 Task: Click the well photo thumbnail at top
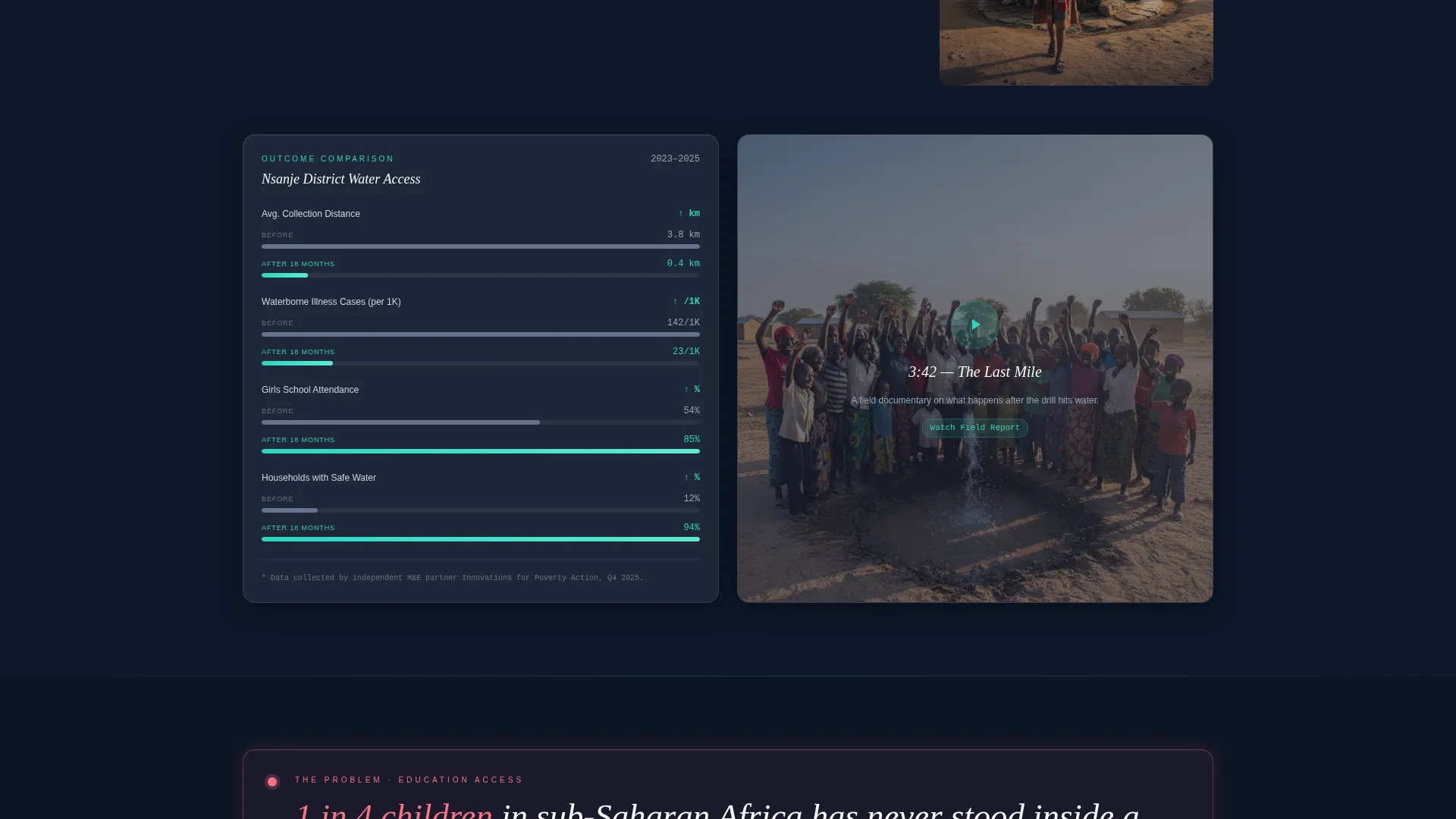[1076, 42]
